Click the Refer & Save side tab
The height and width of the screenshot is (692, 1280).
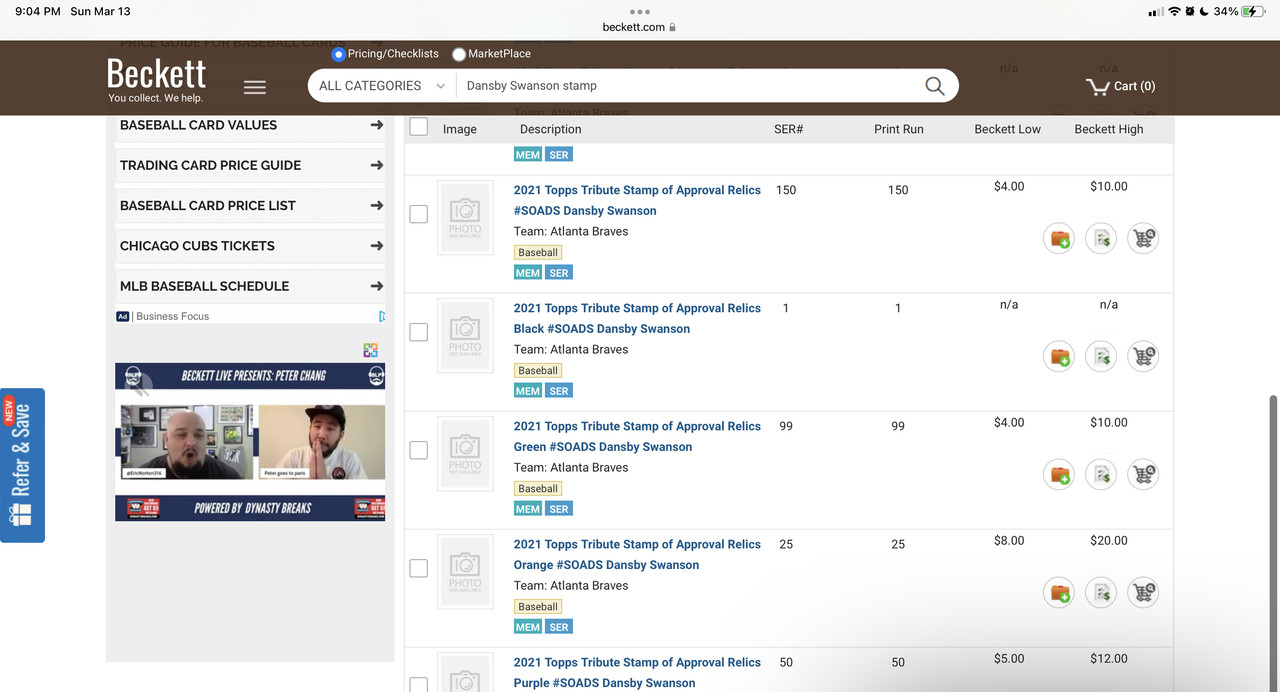(22, 465)
